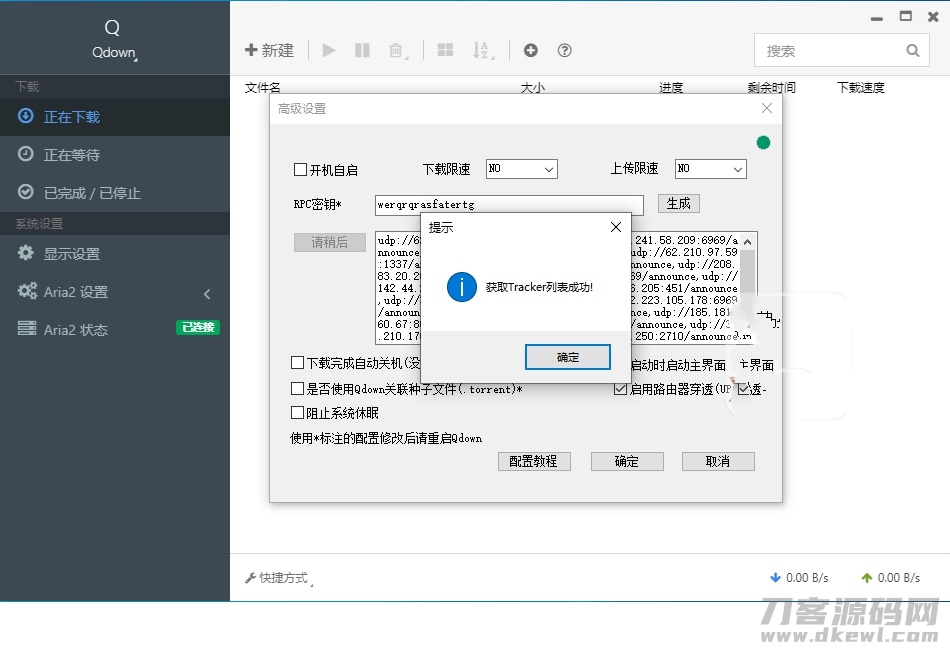Close the 提示 popup with X
This screenshot has height=648, width=950.
pyautogui.click(x=616, y=227)
